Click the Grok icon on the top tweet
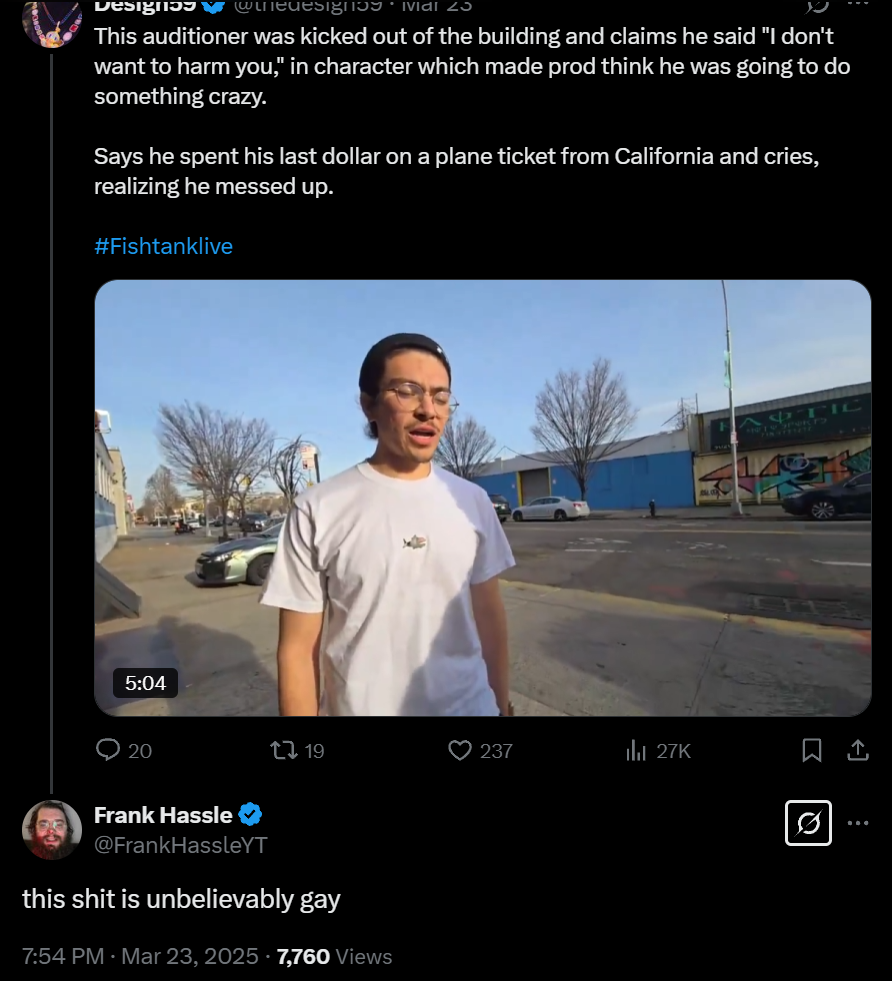Screen dimensions: 892x981 (x=818, y=6)
